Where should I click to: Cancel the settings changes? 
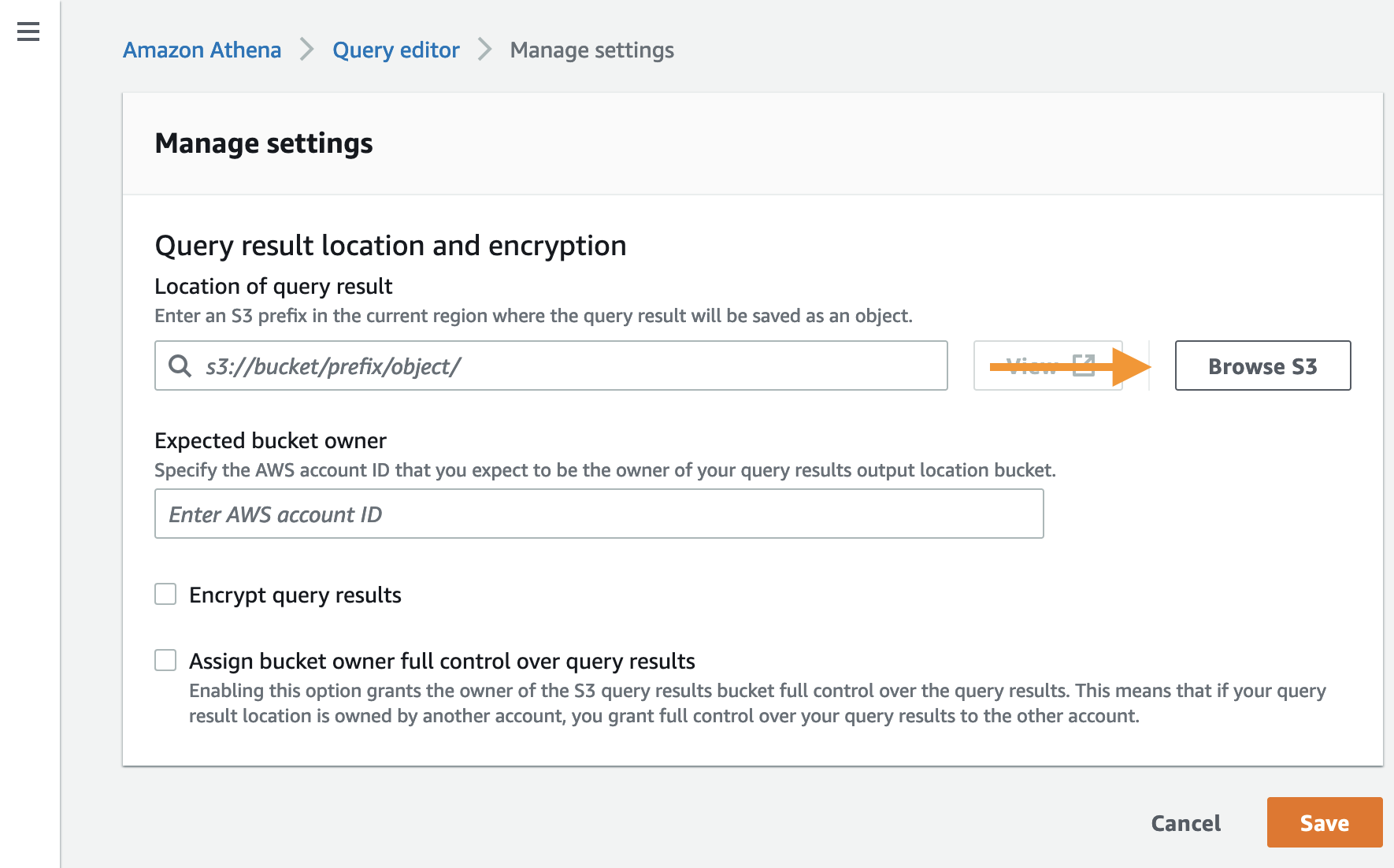pyautogui.click(x=1185, y=823)
